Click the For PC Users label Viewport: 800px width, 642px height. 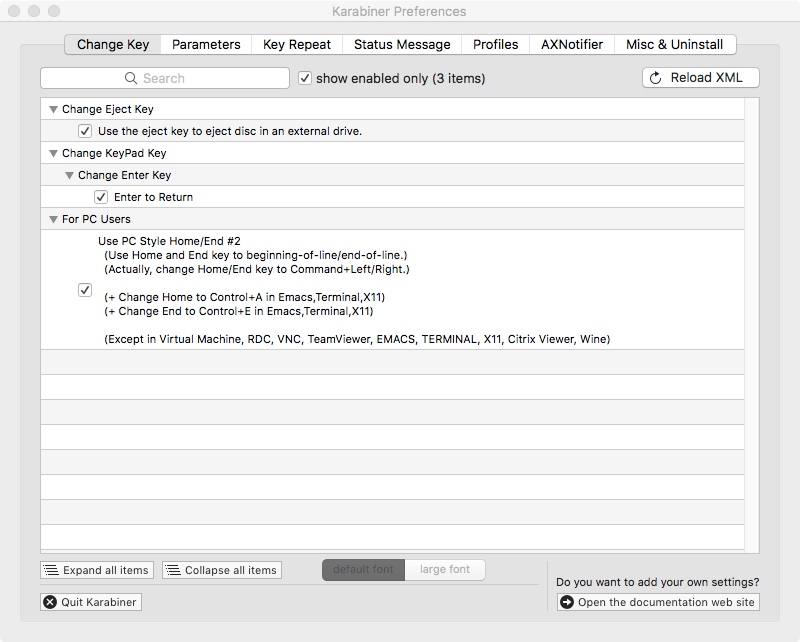pos(96,219)
